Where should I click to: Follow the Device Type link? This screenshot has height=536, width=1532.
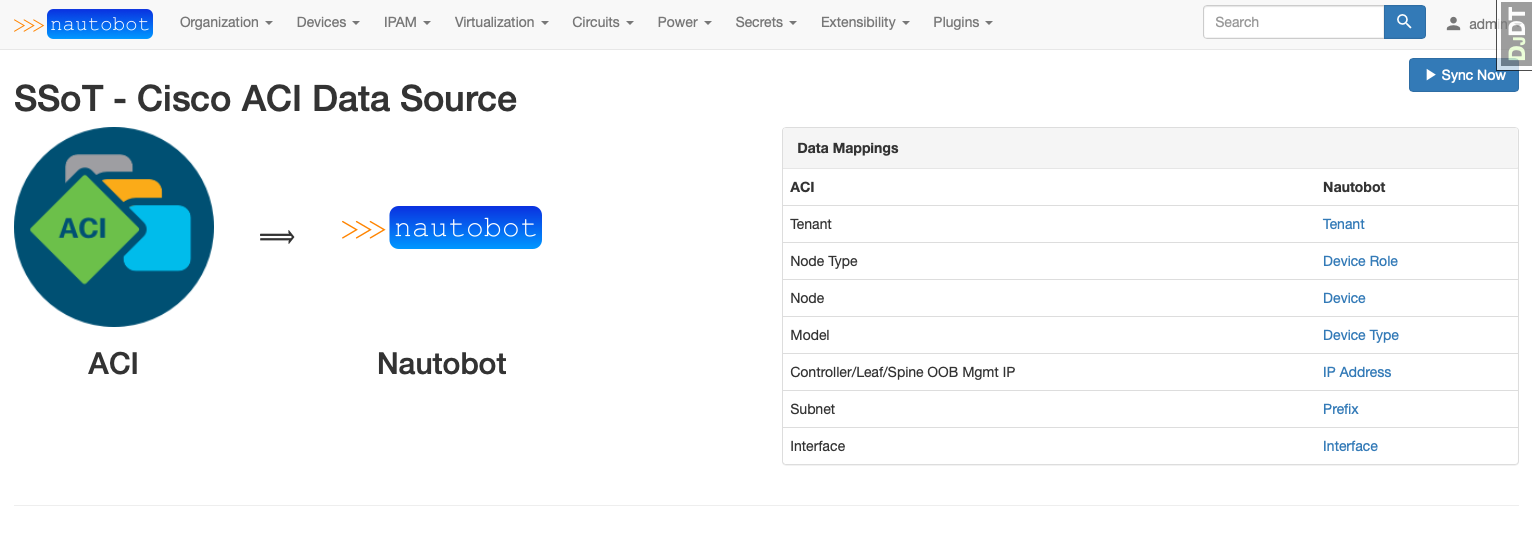point(1360,335)
